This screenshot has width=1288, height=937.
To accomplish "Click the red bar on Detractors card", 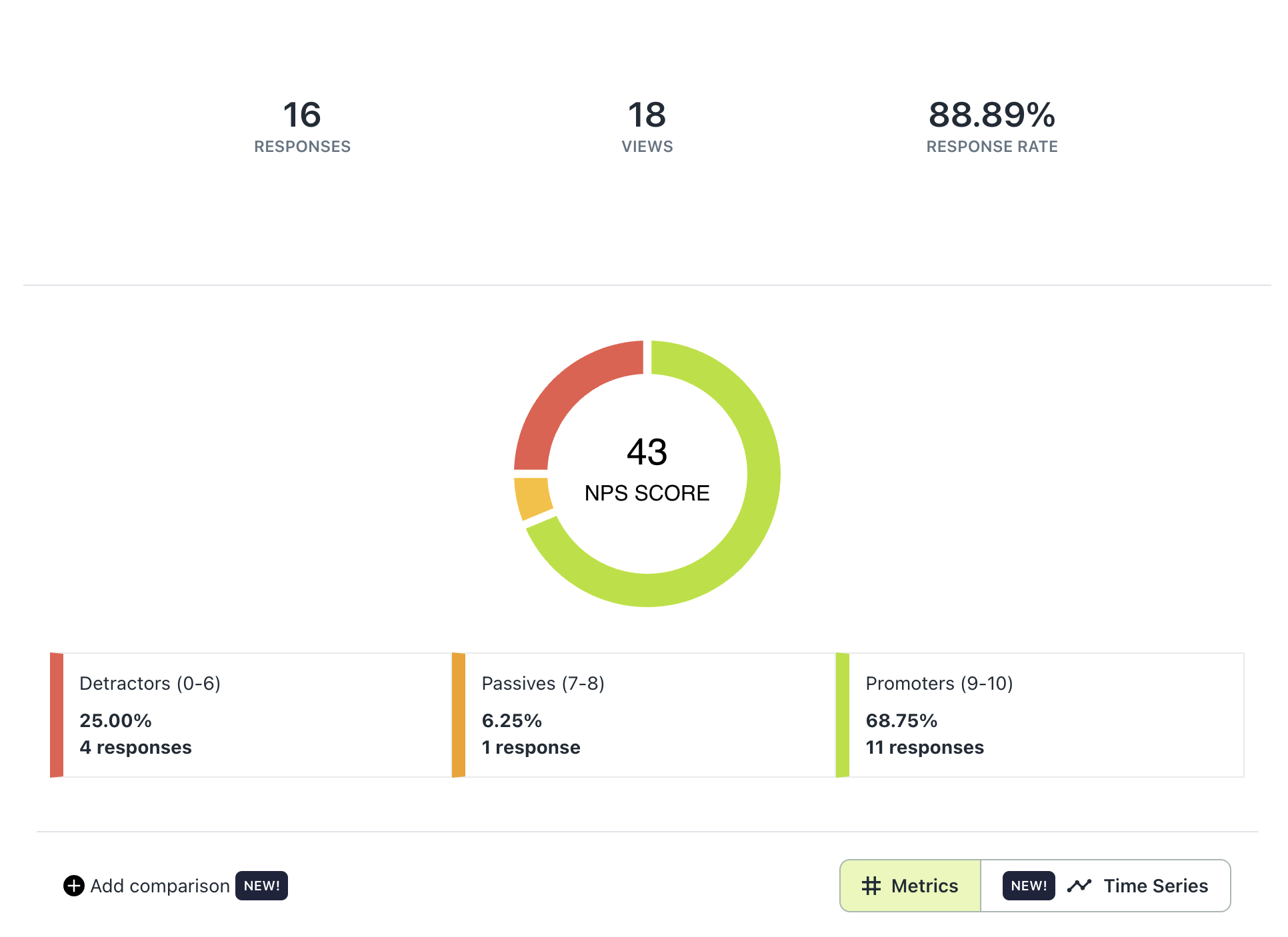I will pyautogui.click(x=57, y=715).
